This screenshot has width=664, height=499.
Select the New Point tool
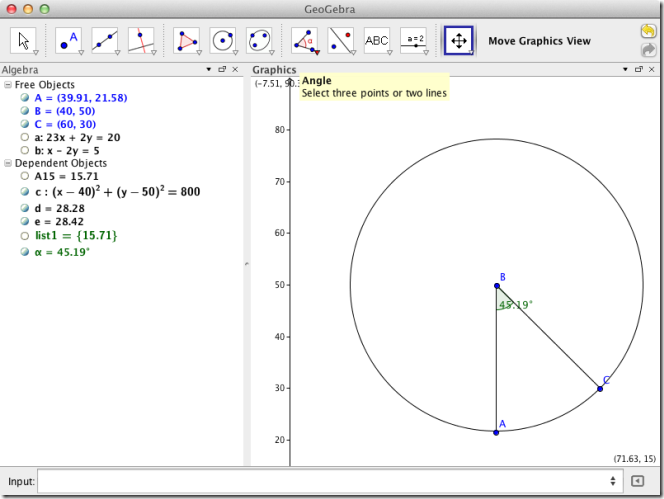[69, 41]
